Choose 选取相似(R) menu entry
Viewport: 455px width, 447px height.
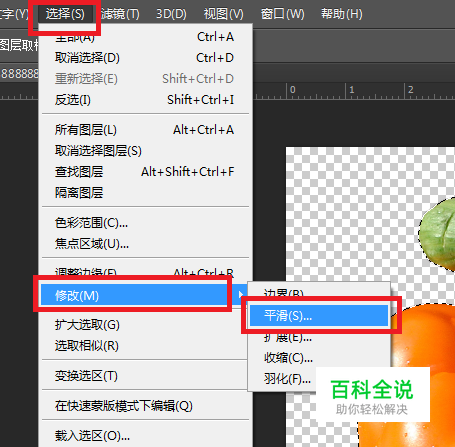pyautogui.click(x=145, y=346)
